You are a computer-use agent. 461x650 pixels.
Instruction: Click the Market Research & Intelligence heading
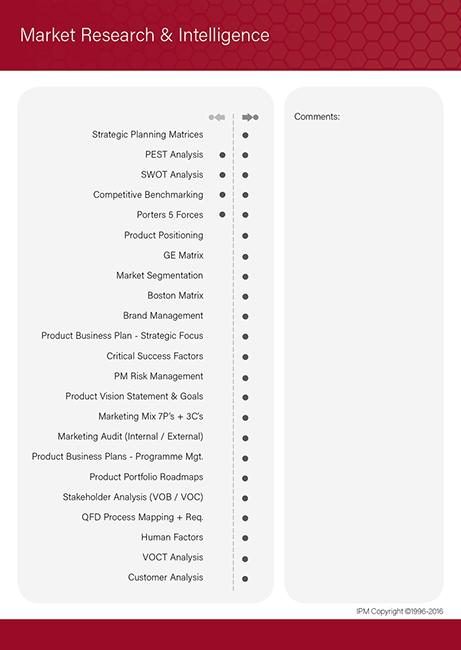[145, 35]
